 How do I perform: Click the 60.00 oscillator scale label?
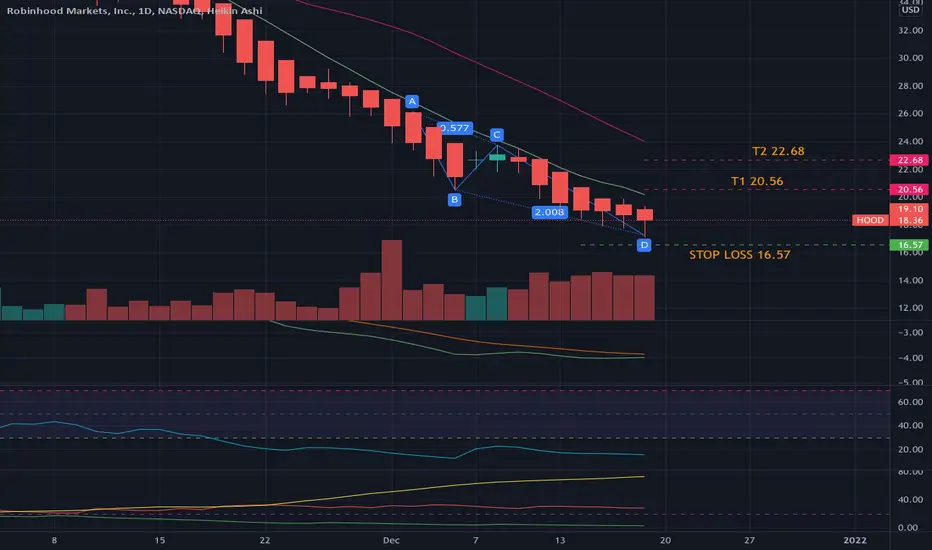(x=910, y=402)
